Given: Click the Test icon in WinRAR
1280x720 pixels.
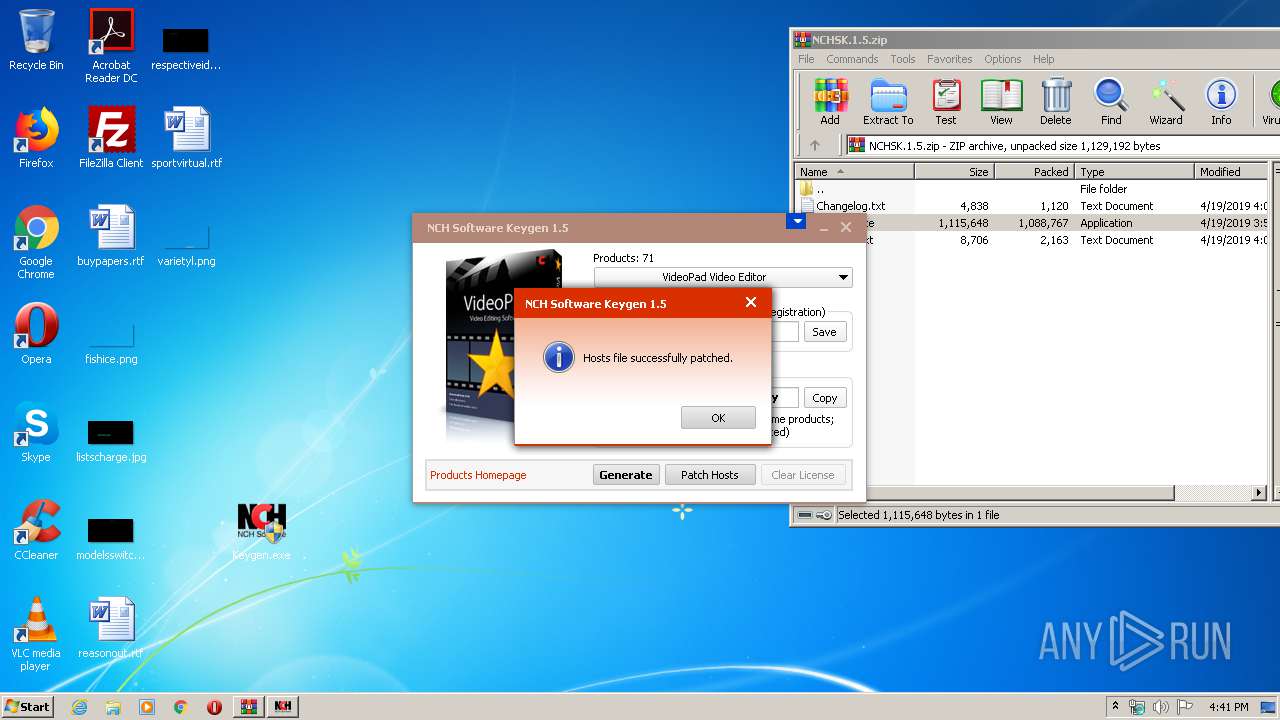Looking at the screenshot, I should [945, 102].
